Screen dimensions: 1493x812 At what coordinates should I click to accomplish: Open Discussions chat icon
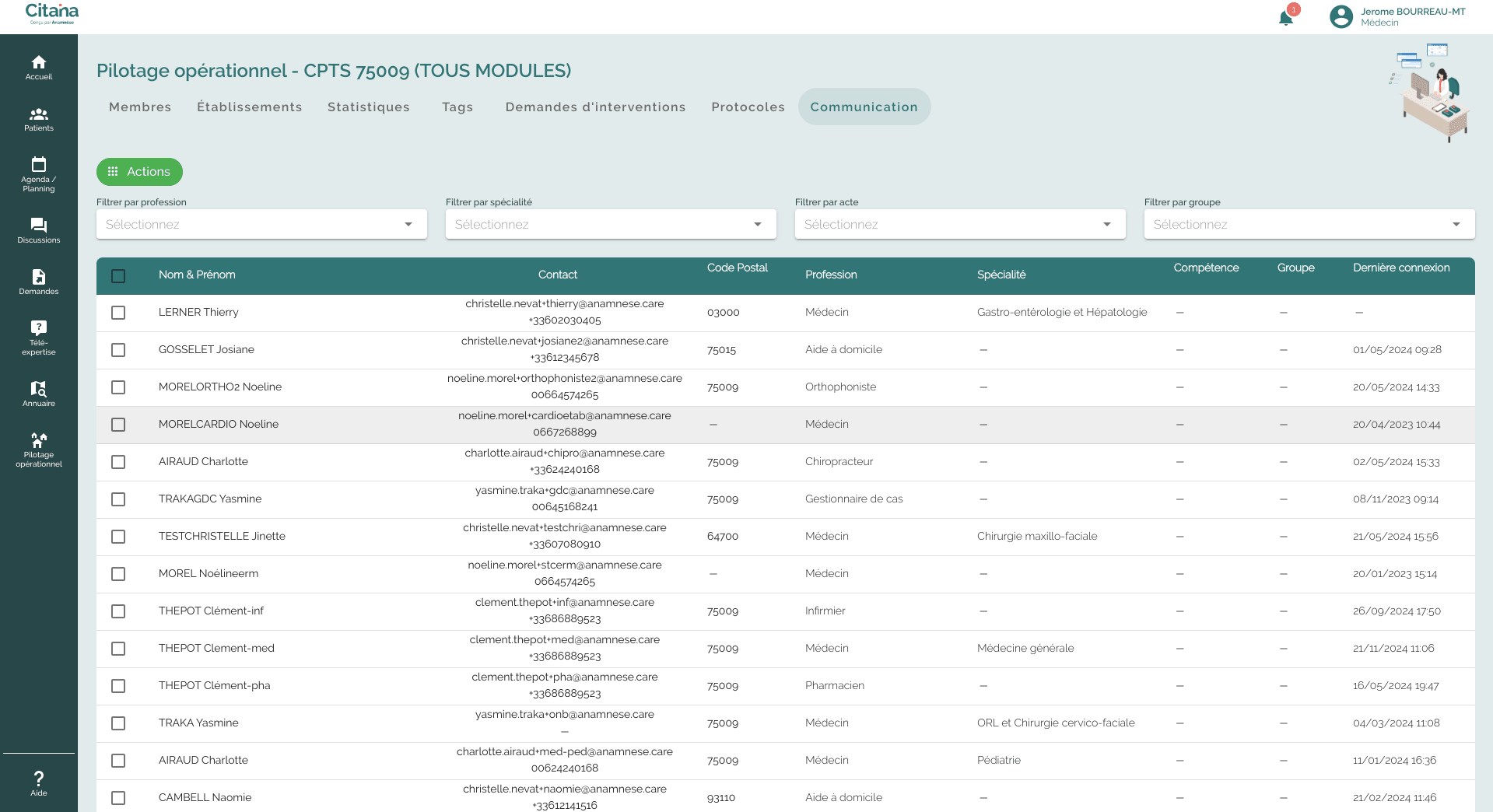pyautogui.click(x=38, y=226)
